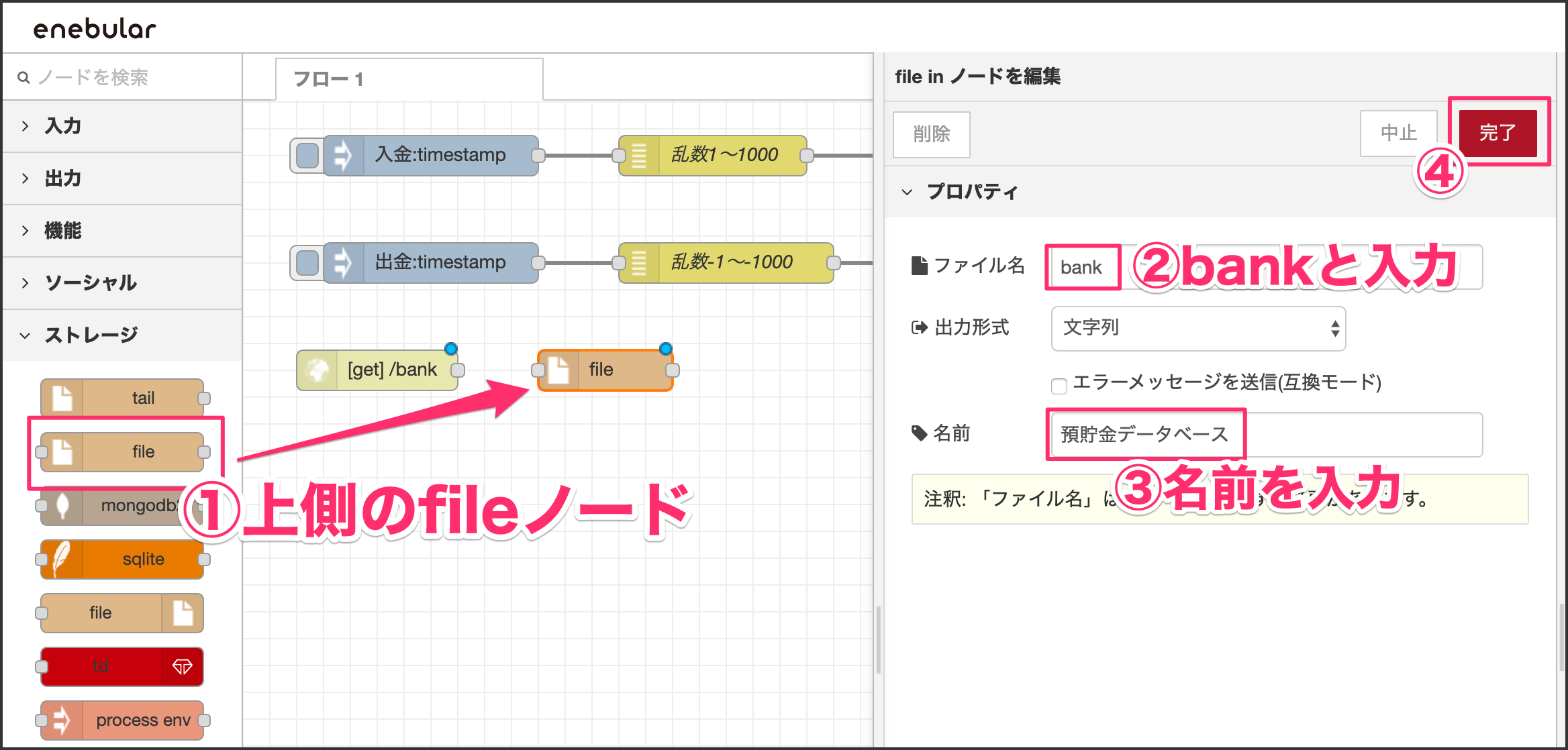Expand the 入力 palette category
Screen dimensions: 1568x750
click(x=122, y=126)
